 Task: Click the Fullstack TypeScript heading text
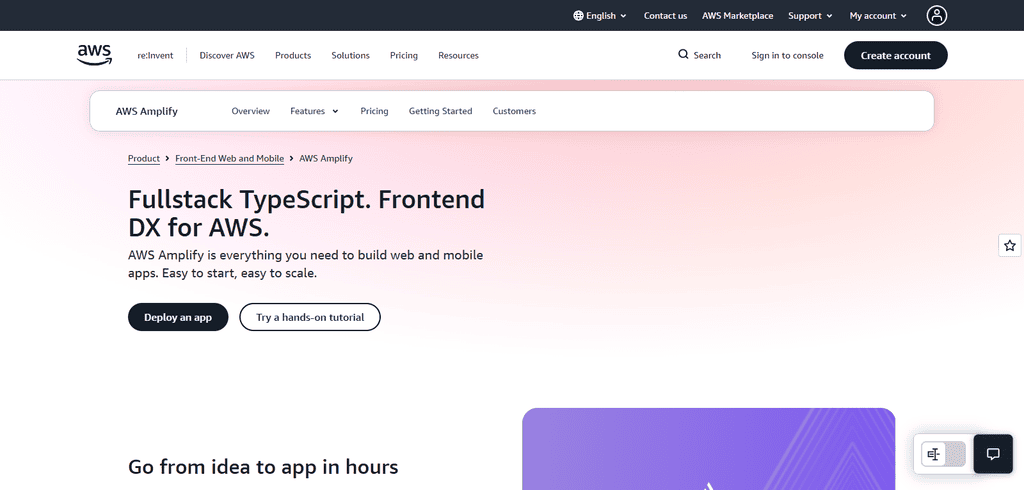tap(306, 213)
